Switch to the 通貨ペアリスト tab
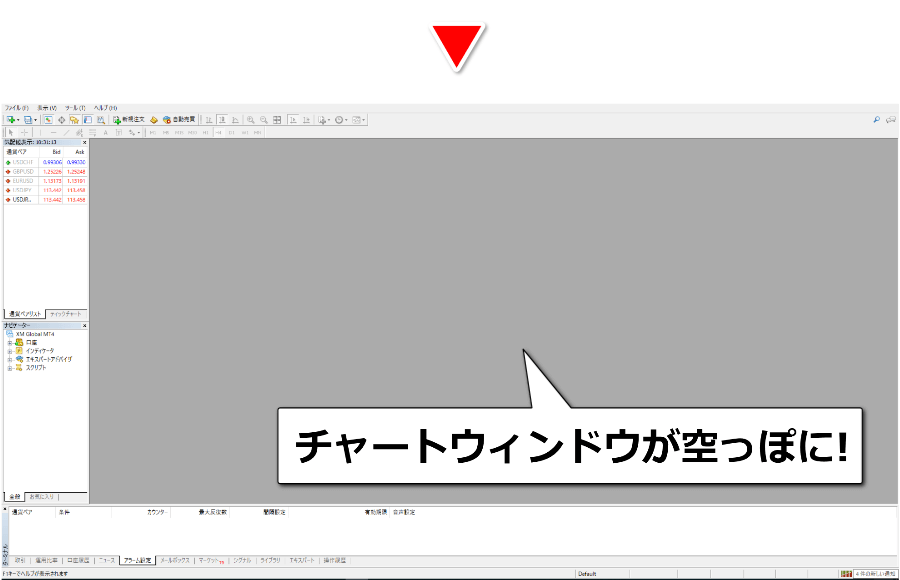 pyautogui.click(x=25, y=314)
